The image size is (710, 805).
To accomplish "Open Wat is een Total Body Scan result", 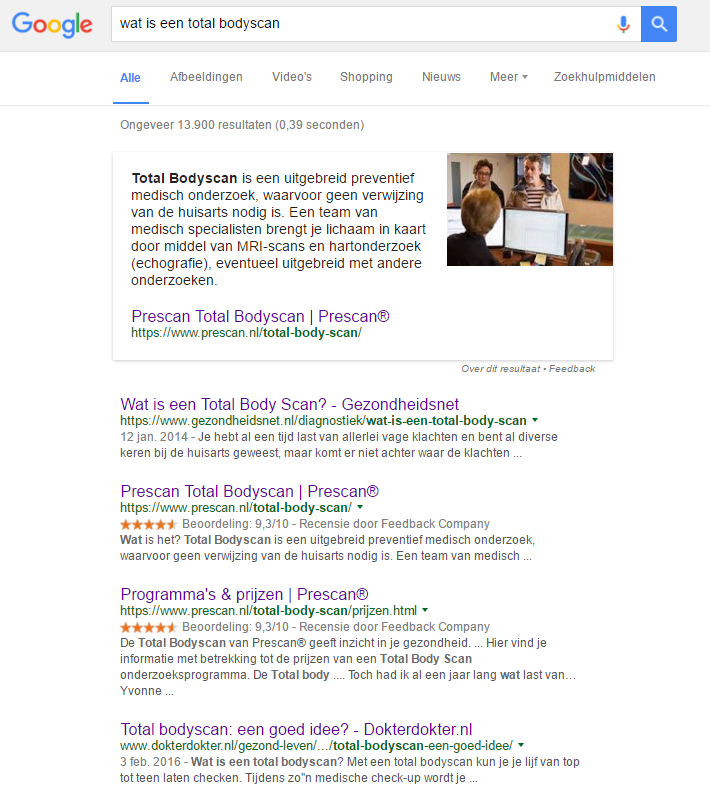I will click(x=290, y=404).
